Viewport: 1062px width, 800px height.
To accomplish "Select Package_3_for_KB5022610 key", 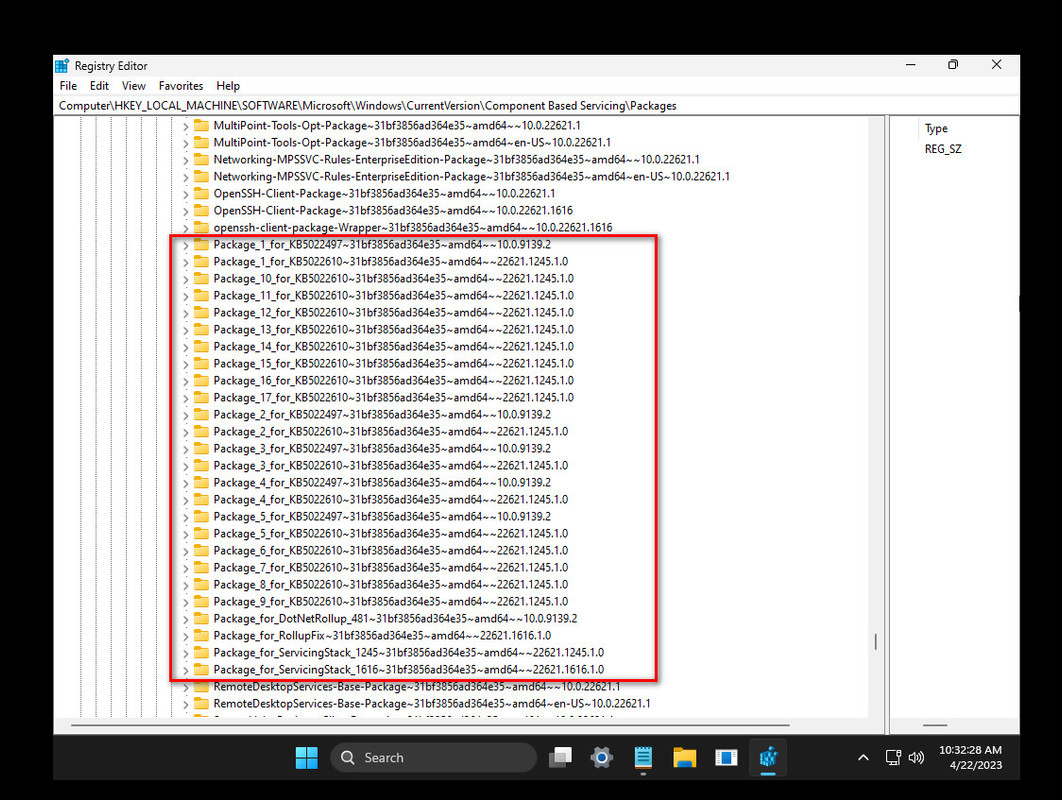I will (390, 465).
